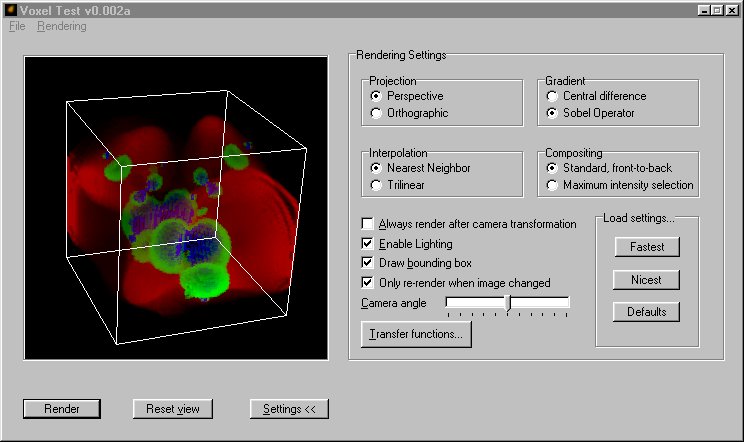Click the Camera angle label
This screenshot has width=744, height=442.
coord(393,303)
